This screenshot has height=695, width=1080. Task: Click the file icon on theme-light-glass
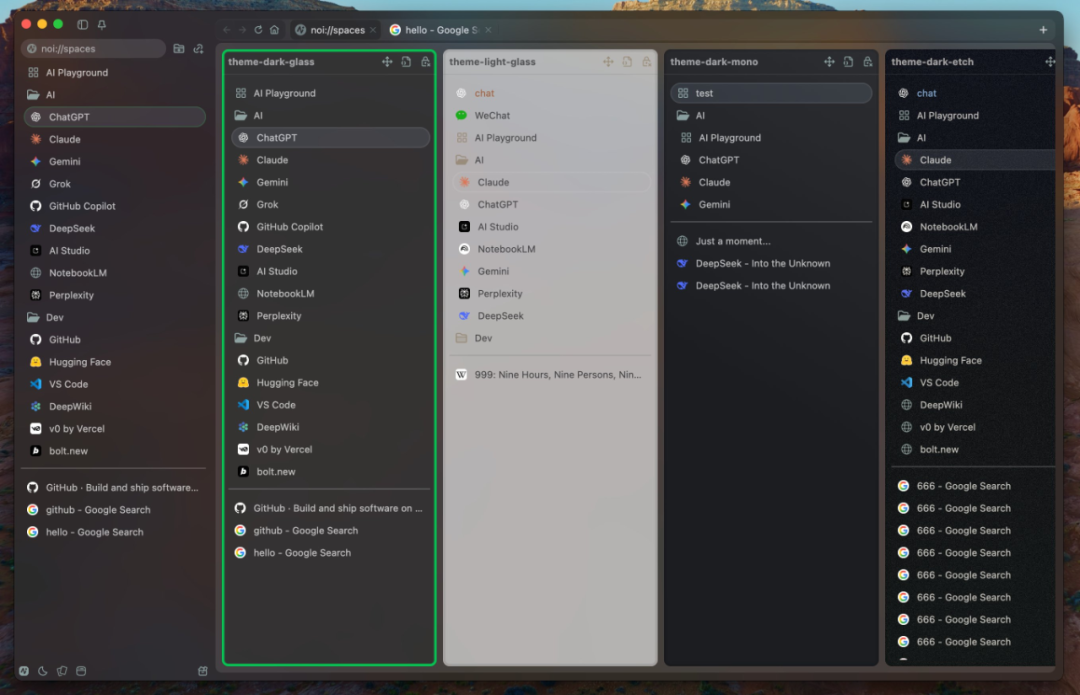click(627, 61)
